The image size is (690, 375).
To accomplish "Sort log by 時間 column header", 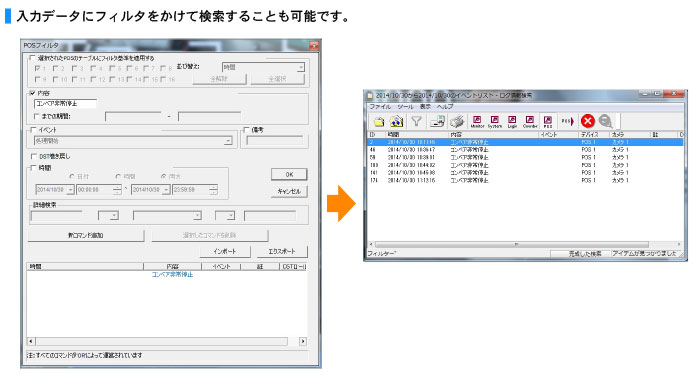I will (x=417, y=134).
